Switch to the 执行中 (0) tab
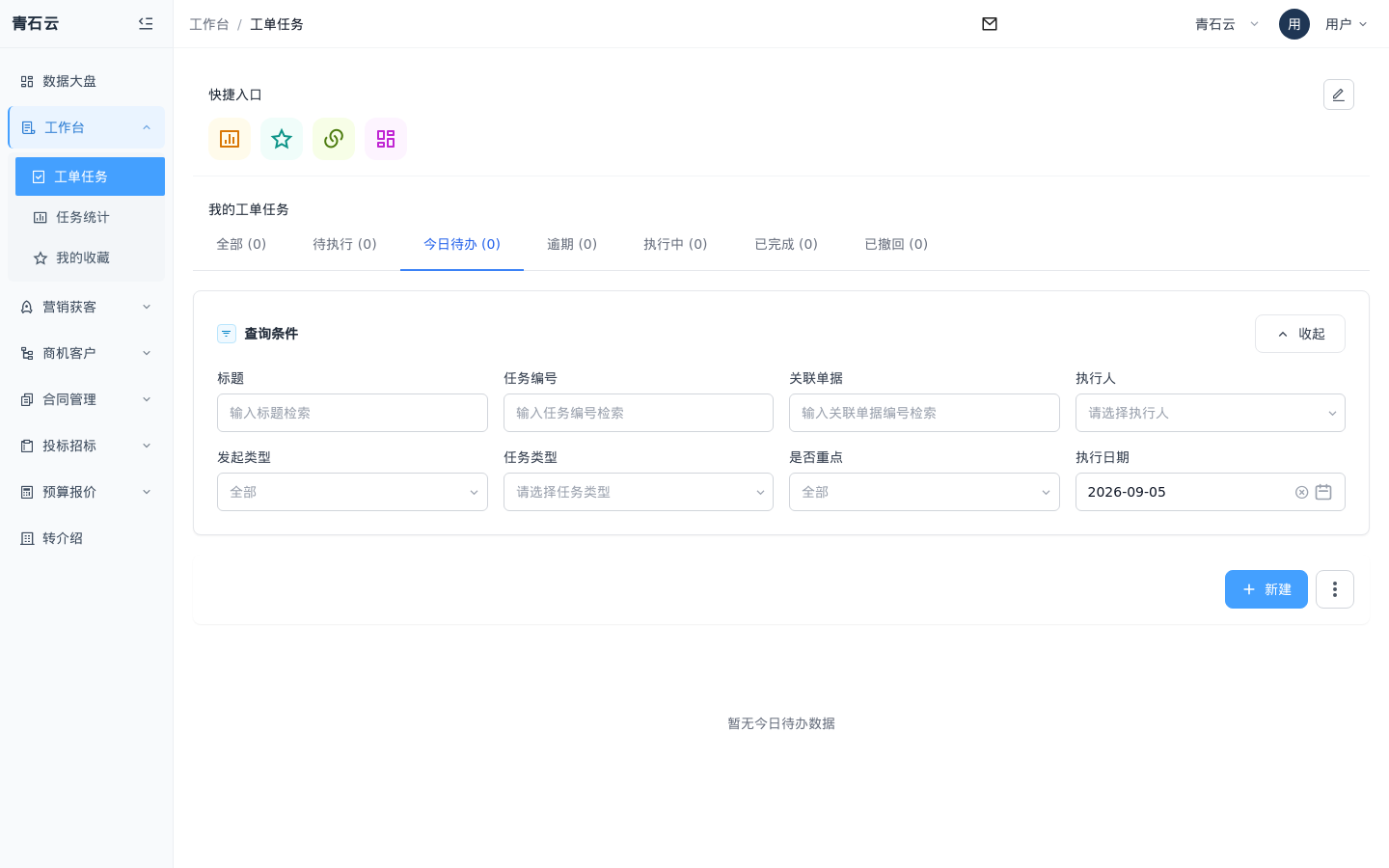1389x868 pixels. click(x=675, y=244)
